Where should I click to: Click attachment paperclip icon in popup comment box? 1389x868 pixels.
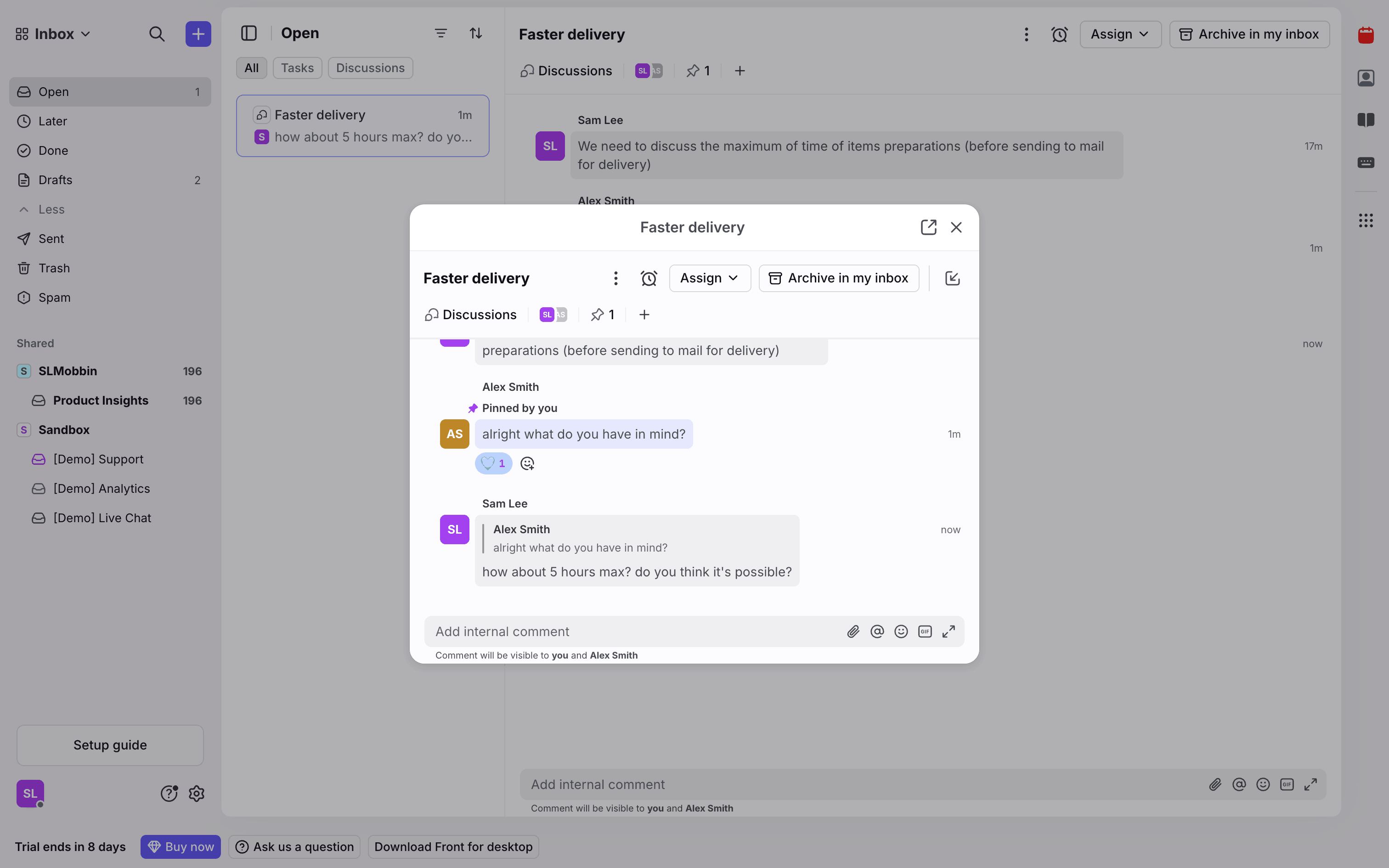tap(853, 631)
